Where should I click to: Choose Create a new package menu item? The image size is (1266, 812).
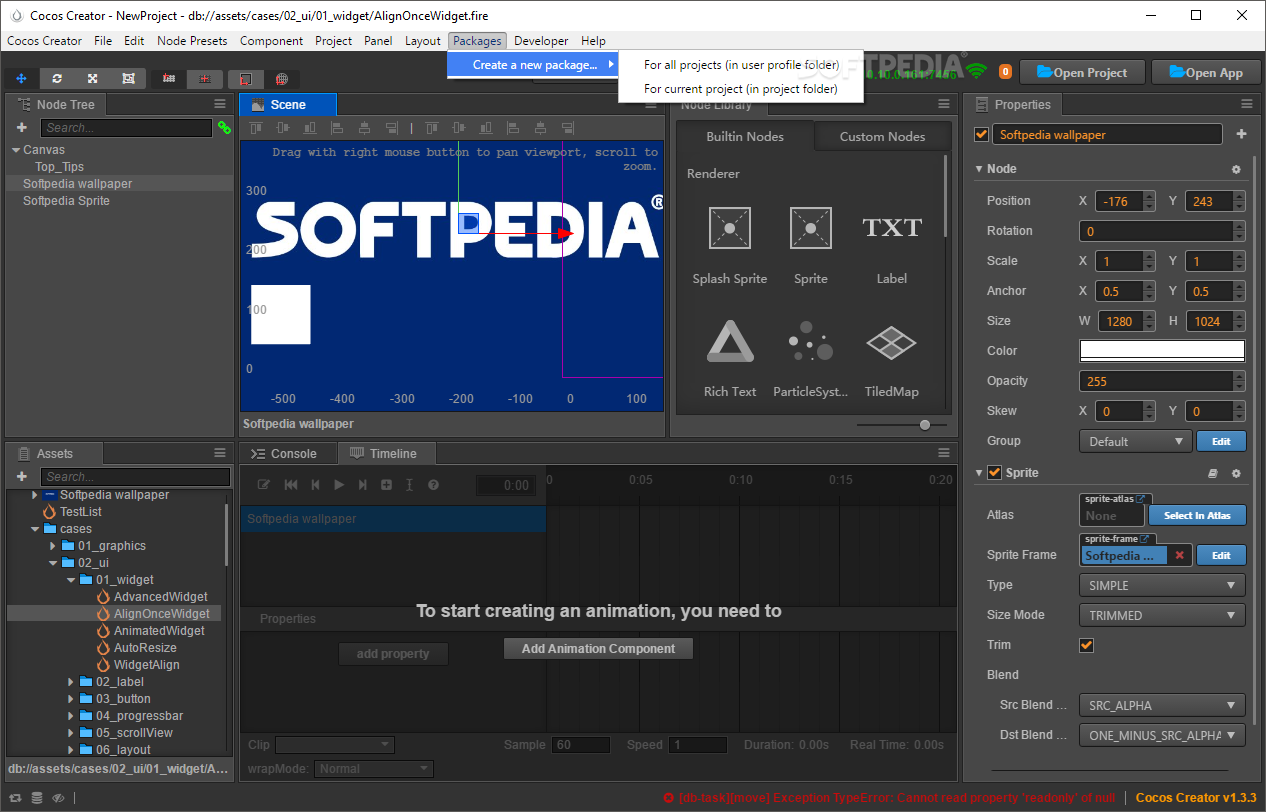[534, 65]
